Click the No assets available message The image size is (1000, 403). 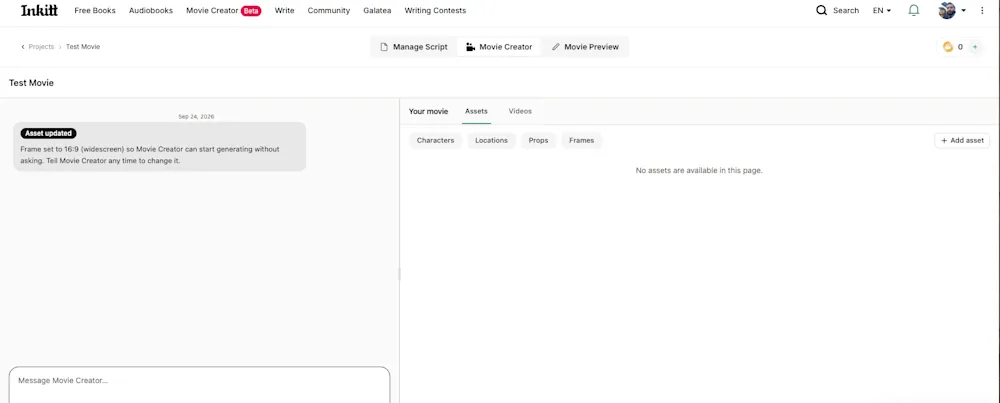(699, 170)
